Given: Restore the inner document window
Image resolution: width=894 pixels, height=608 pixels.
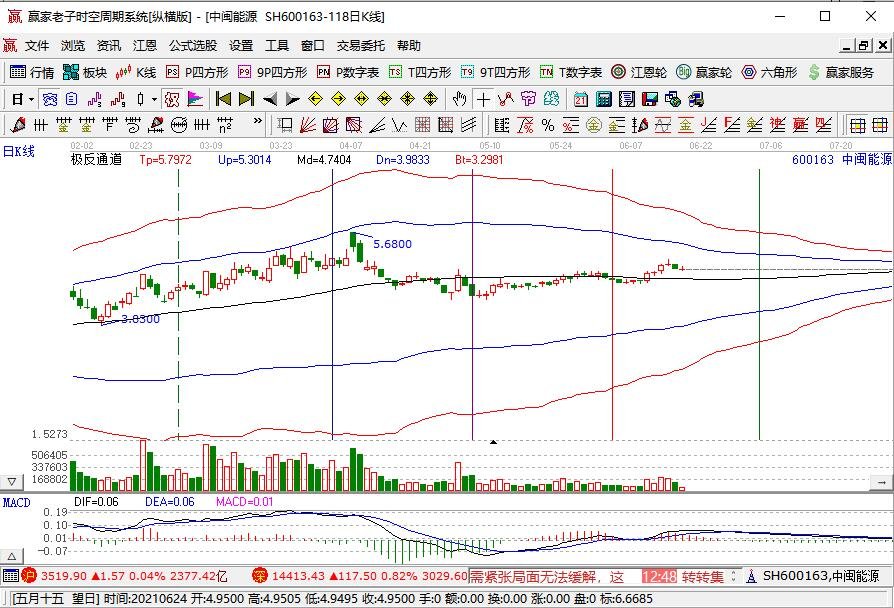Looking at the screenshot, I should [864, 46].
